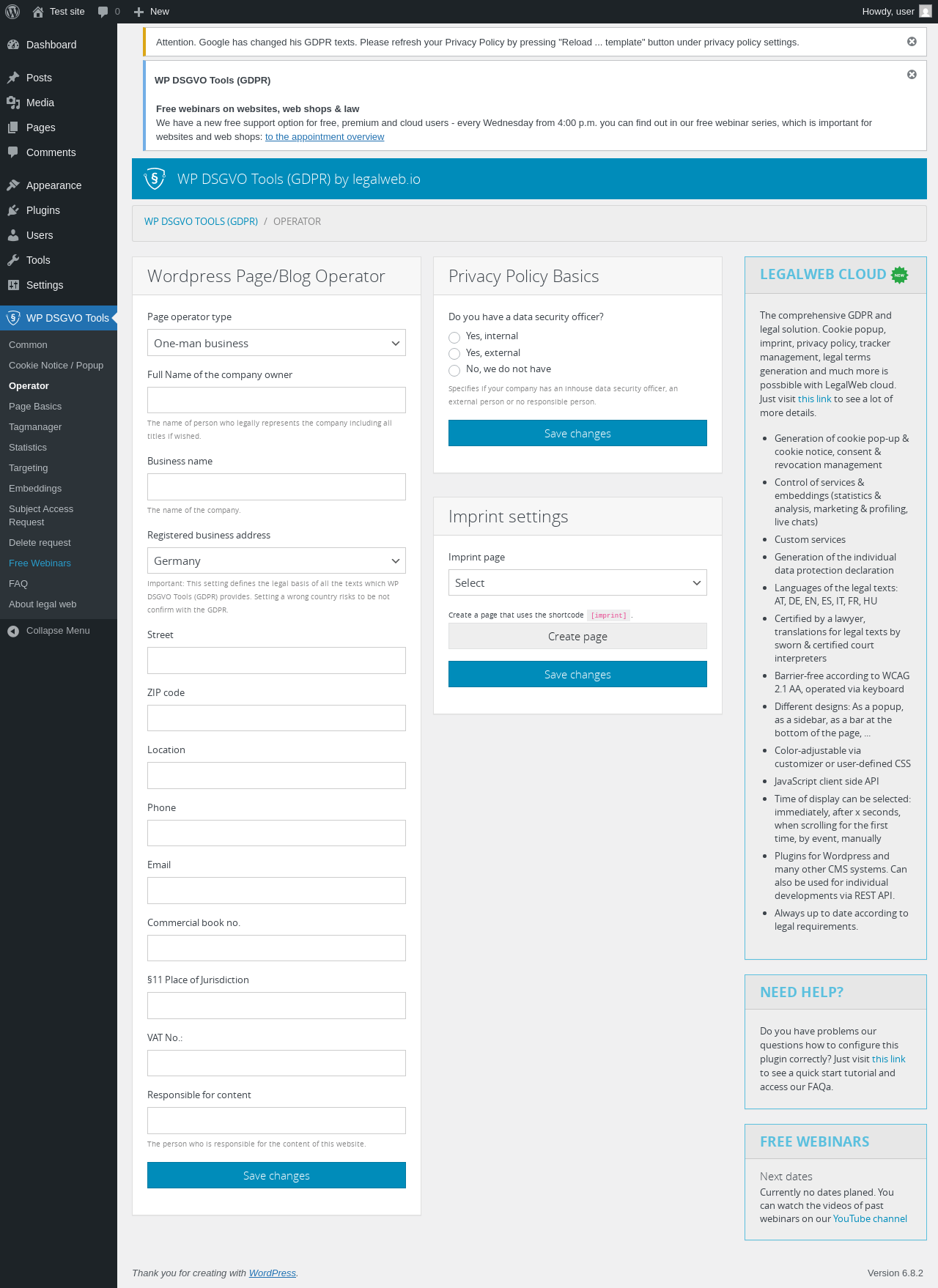Click the WordPress footer link
The width and height of the screenshot is (938, 1288).
coord(273,1273)
